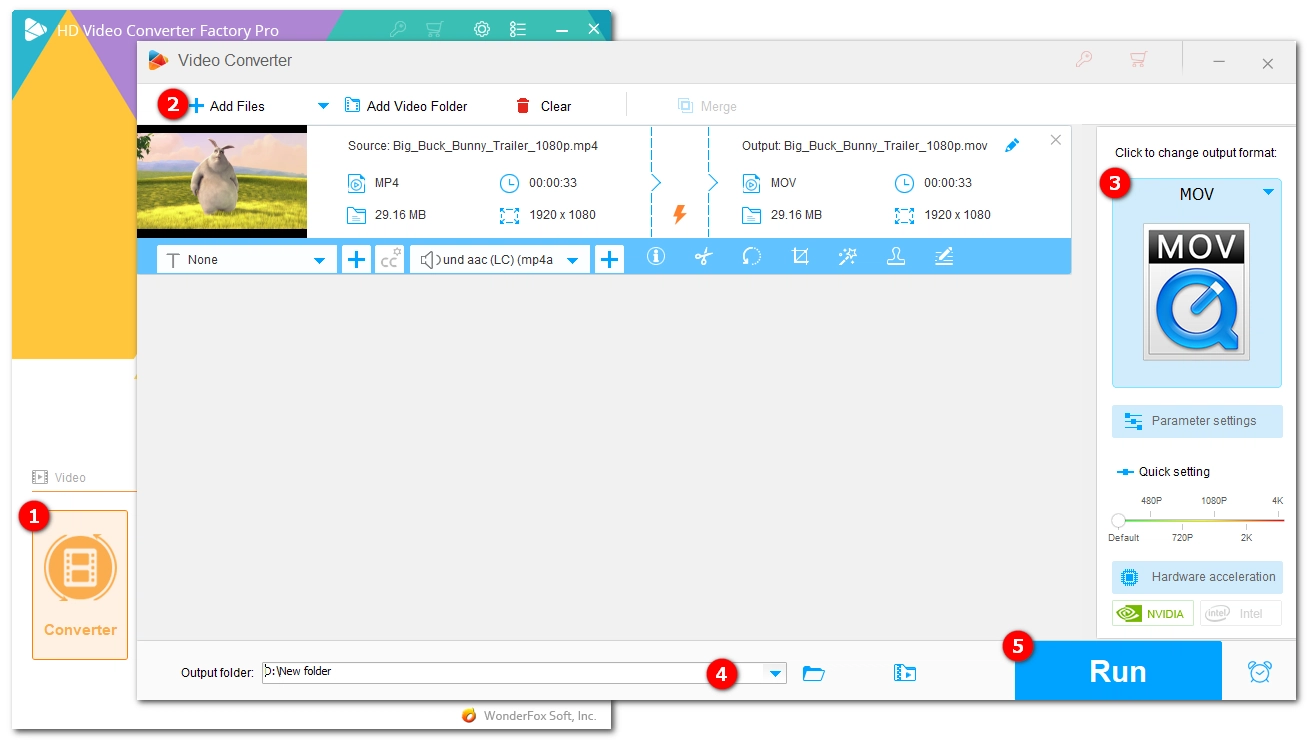This screenshot has width=1310, height=740.
Task: Expand the Add Files dropdown arrow
Action: point(323,106)
